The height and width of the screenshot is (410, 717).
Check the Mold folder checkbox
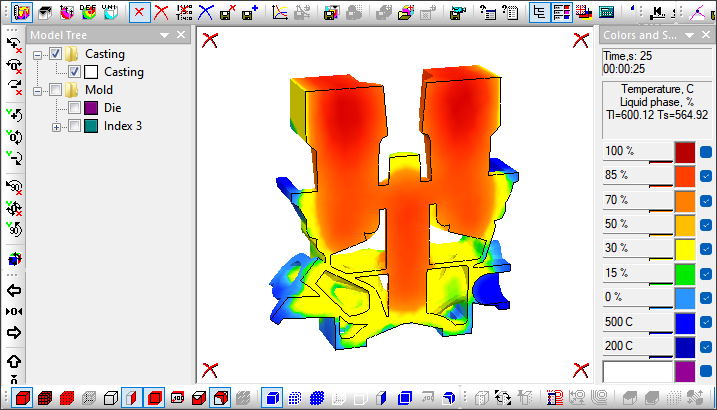coord(56,90)
